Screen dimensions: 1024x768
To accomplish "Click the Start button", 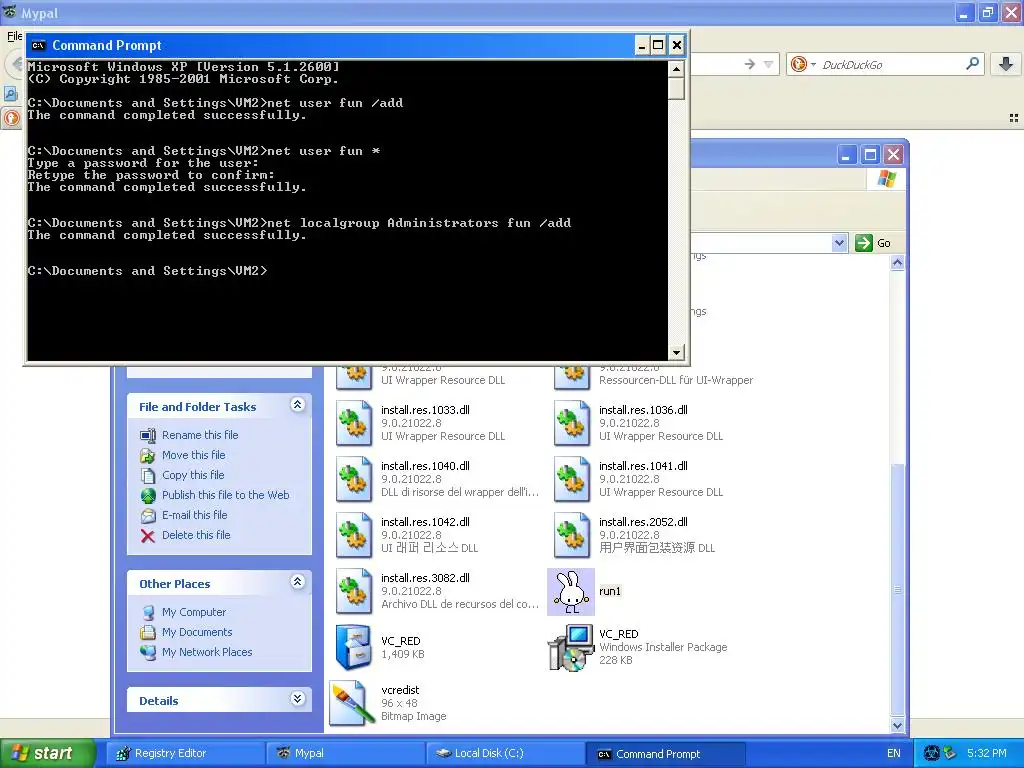I will (46, 754).
